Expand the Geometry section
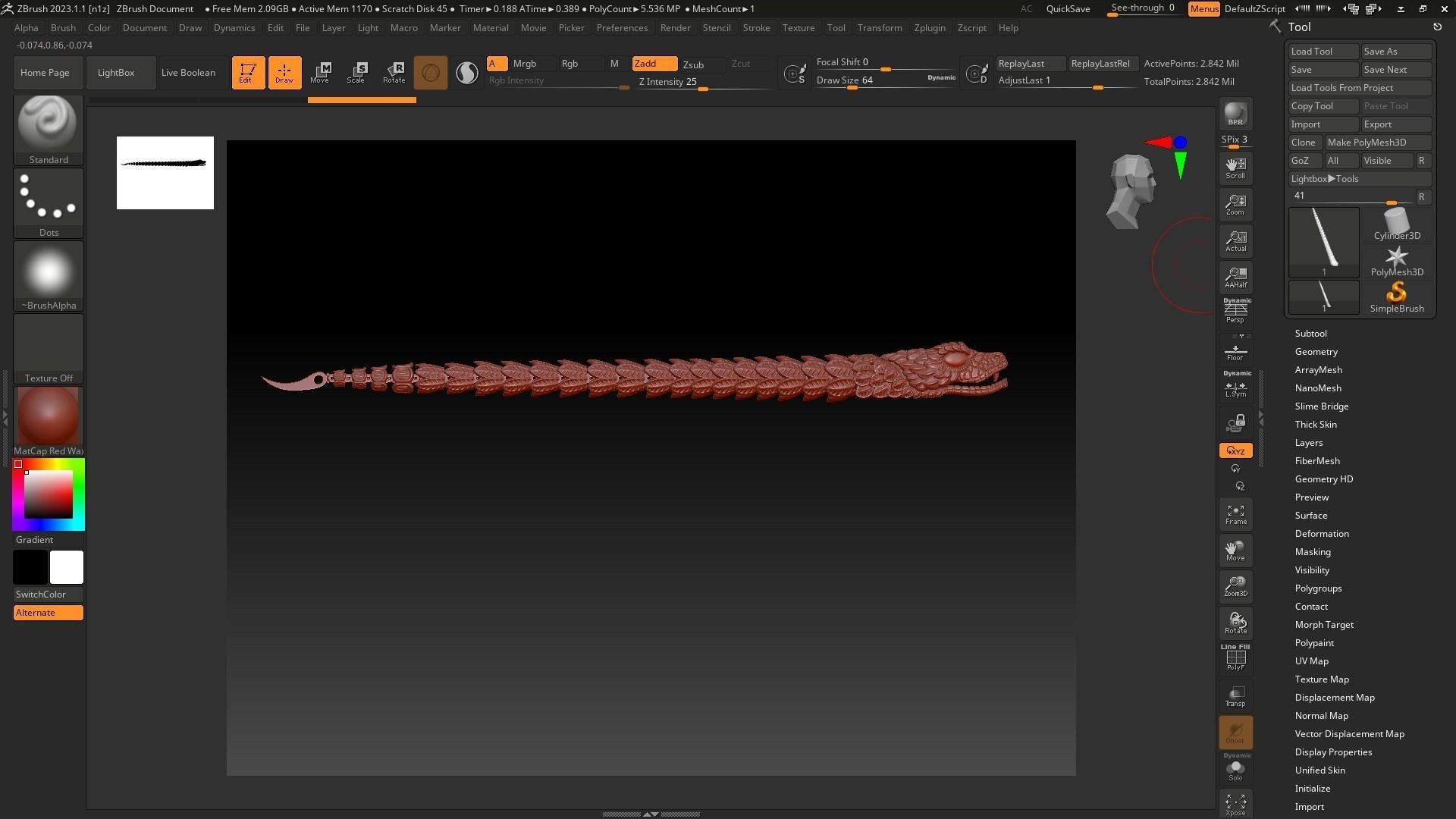 [x=1316, y=352]
